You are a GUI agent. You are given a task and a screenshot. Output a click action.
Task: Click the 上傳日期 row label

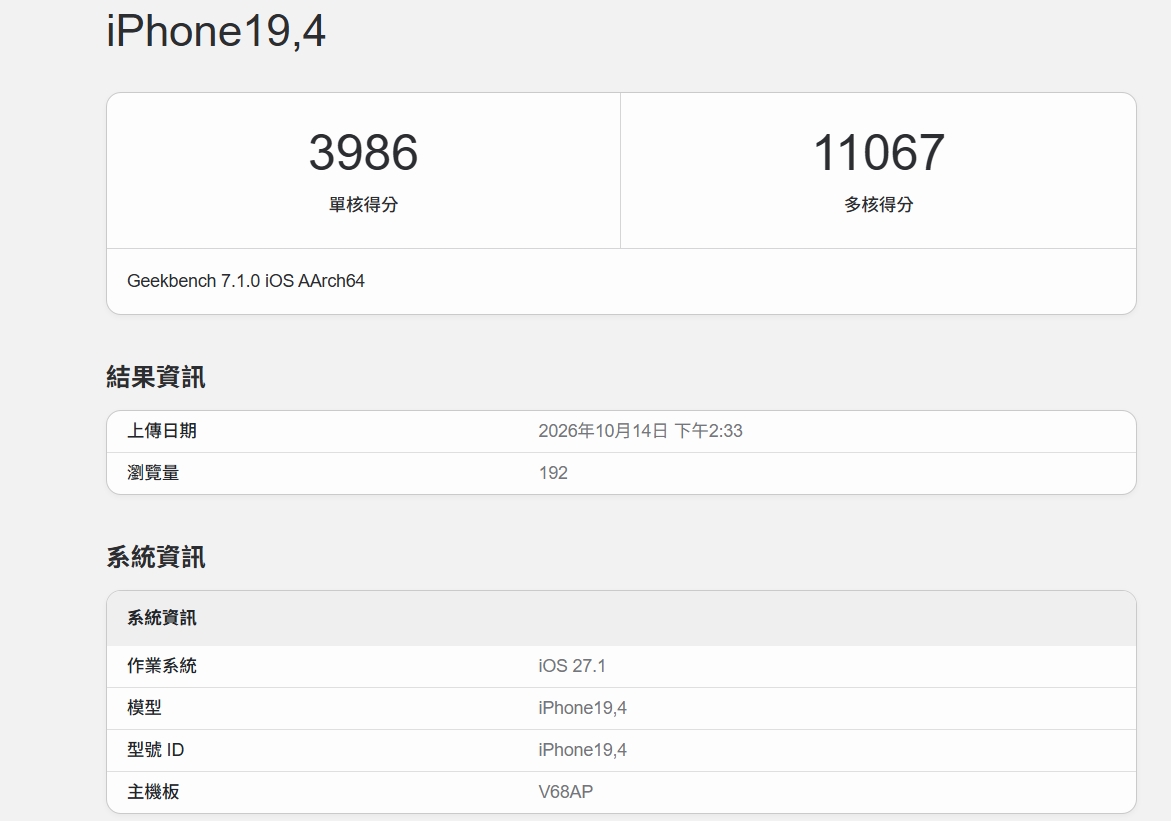coord(161,431)
